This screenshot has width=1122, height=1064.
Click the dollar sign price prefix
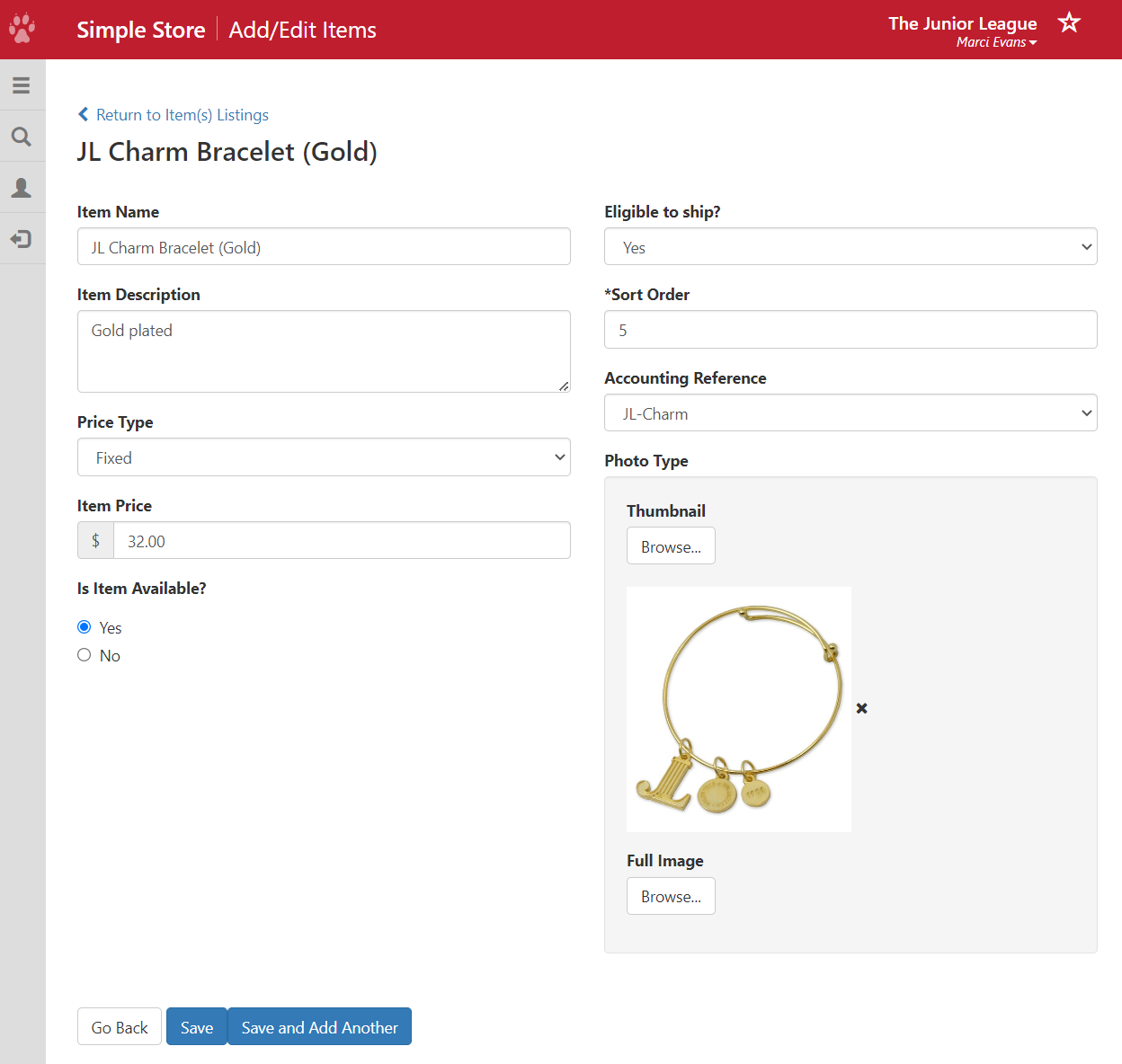[x=96, y=540]
